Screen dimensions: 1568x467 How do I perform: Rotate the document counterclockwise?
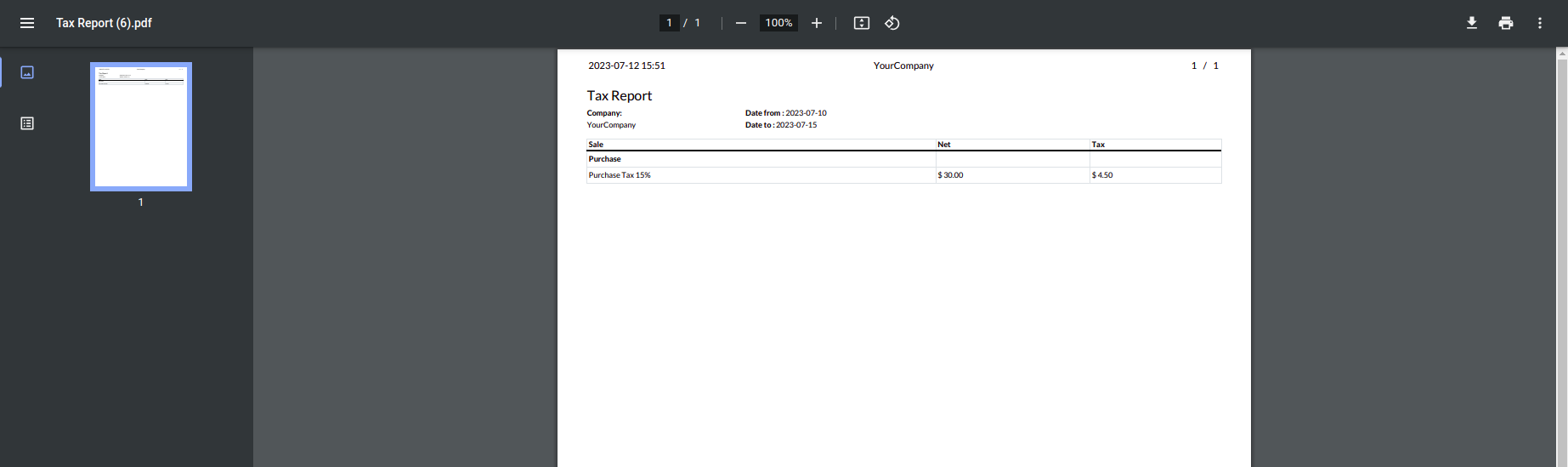coord(892,23)
